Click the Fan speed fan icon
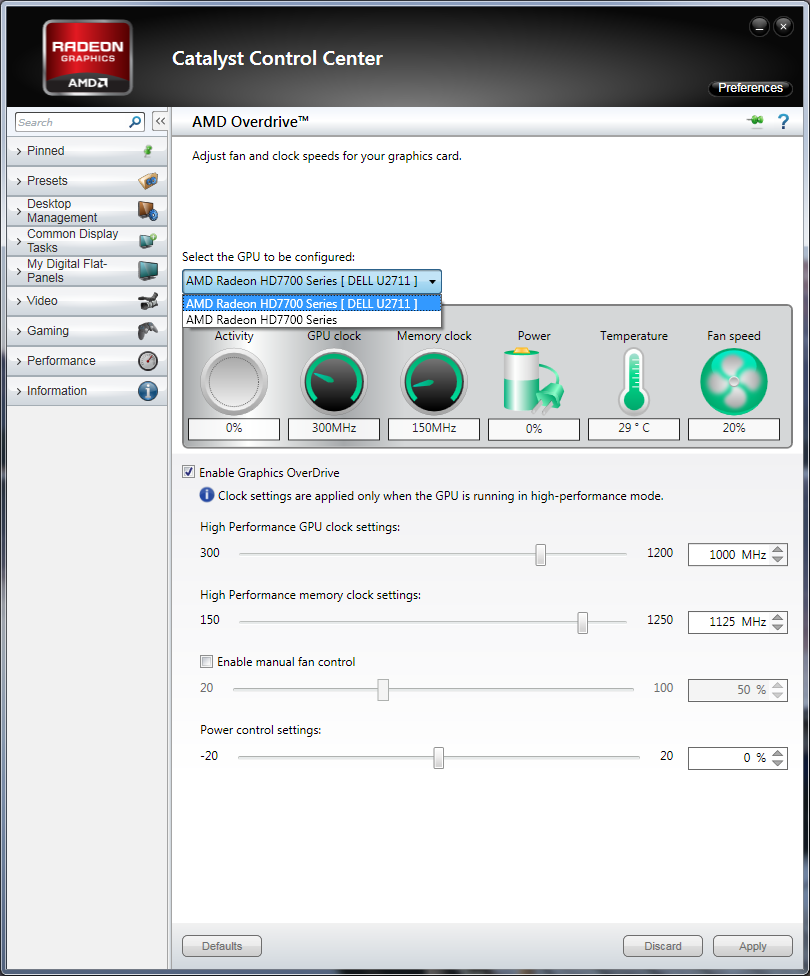Screen dimensions: 810x976 pyautogui.click(x=733, y=382)
